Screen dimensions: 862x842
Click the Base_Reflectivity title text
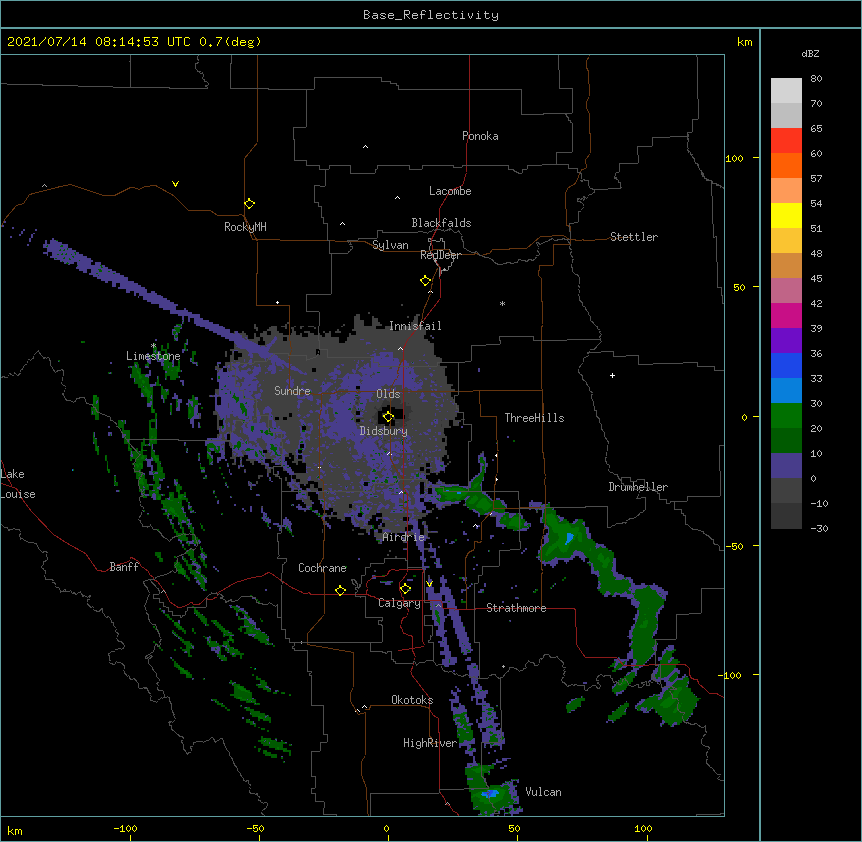[x=431, y=15]
